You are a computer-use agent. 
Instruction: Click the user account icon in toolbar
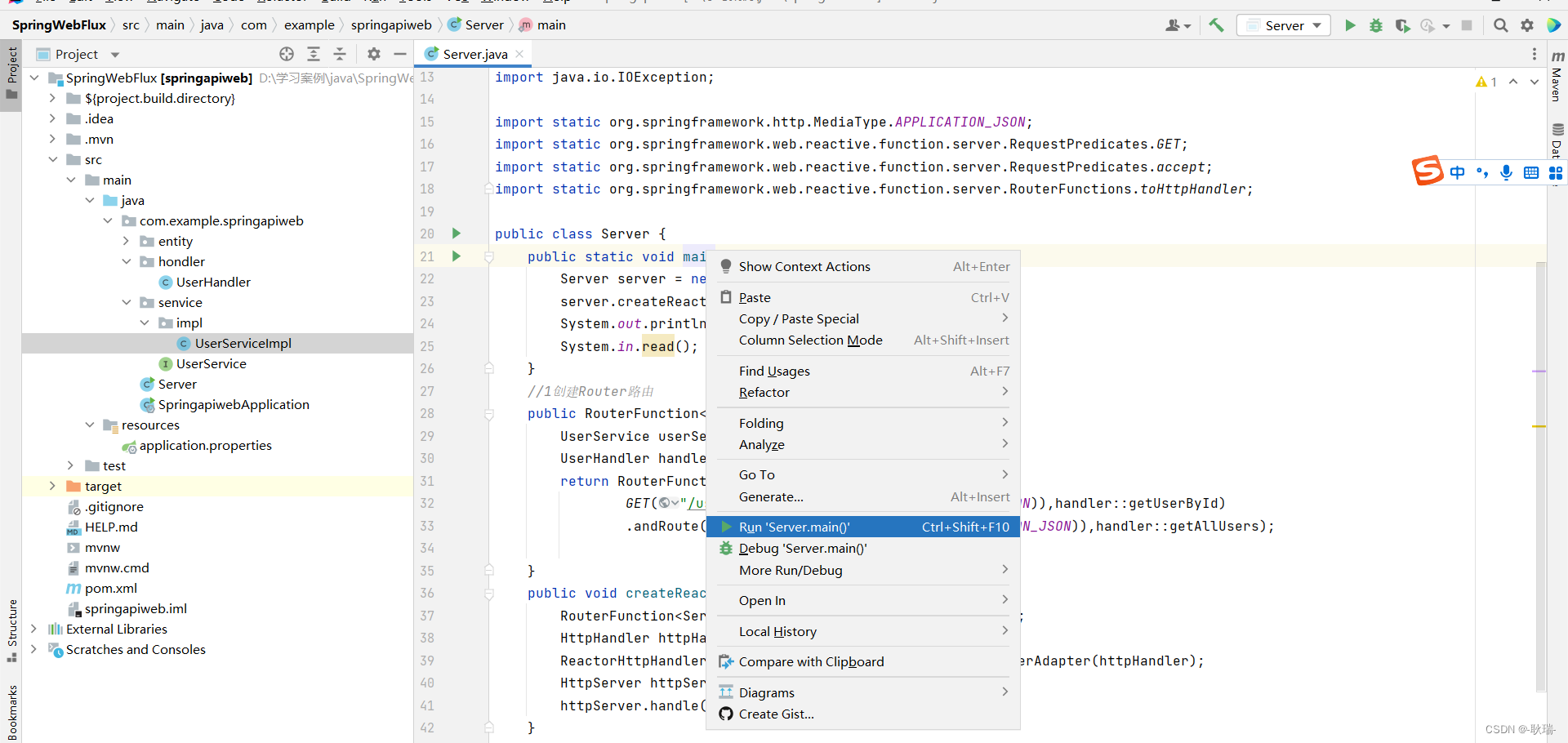(x=1178, y=25)
